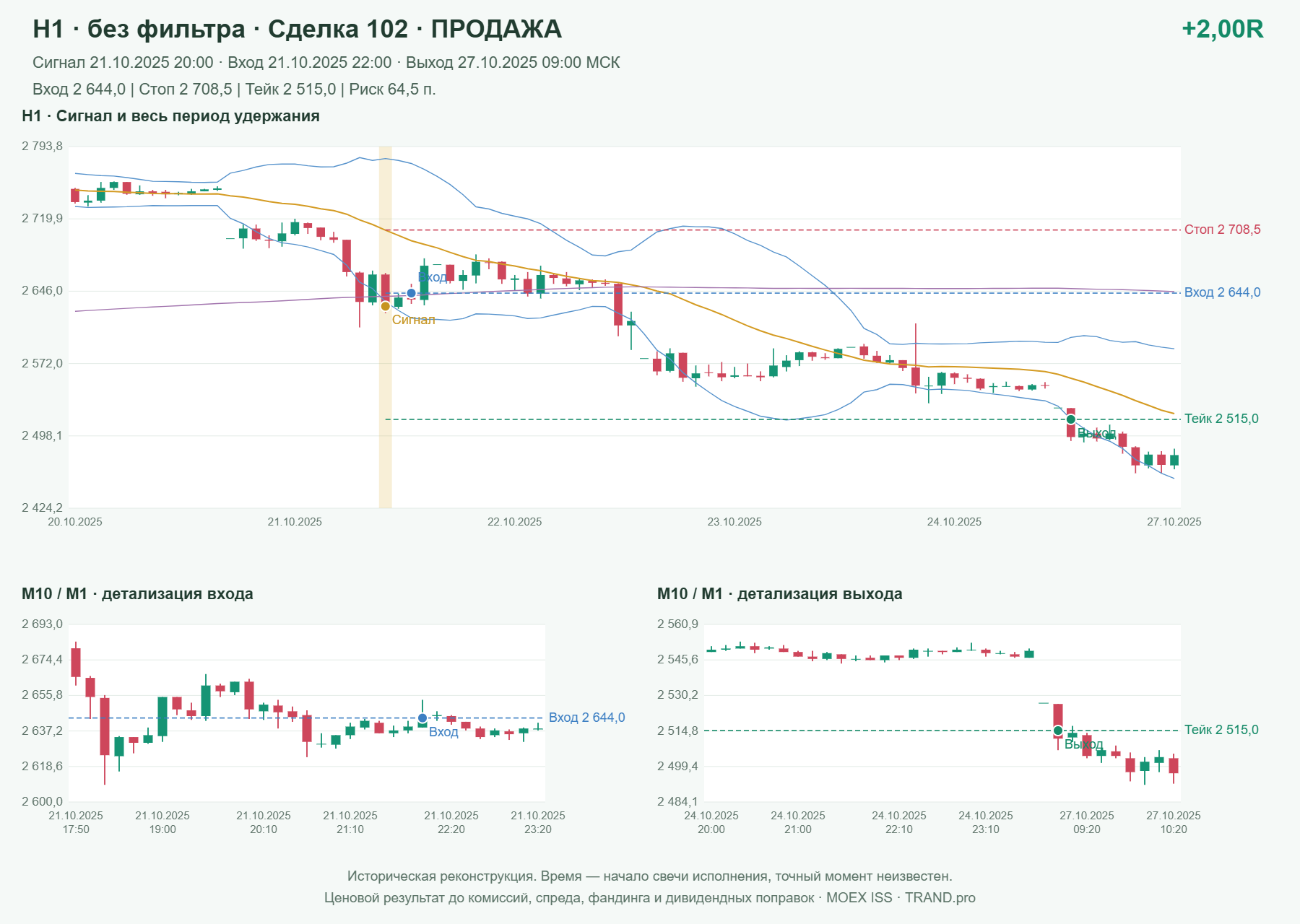
Task: Click the green "Тейк 2 515,0" label beside H1 chart
Action: point(1221,419)
